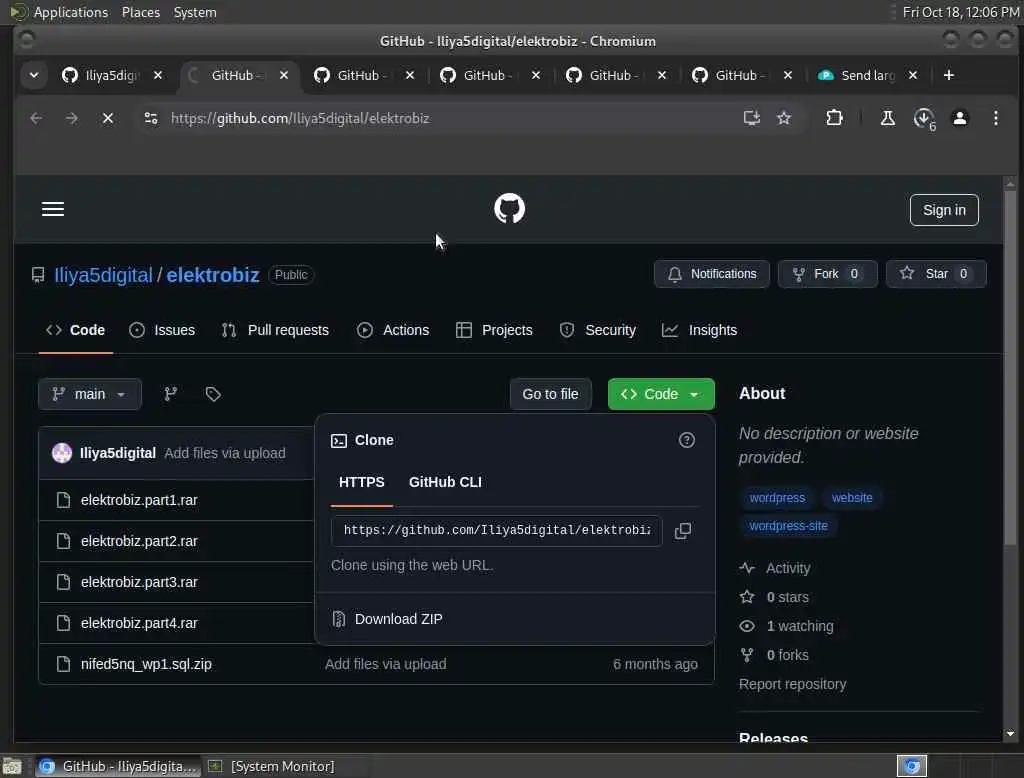Copy the HTTPS clone URL to clipboard
The width and height of the screenshot is (1024, 778).
tap(682, 530)
